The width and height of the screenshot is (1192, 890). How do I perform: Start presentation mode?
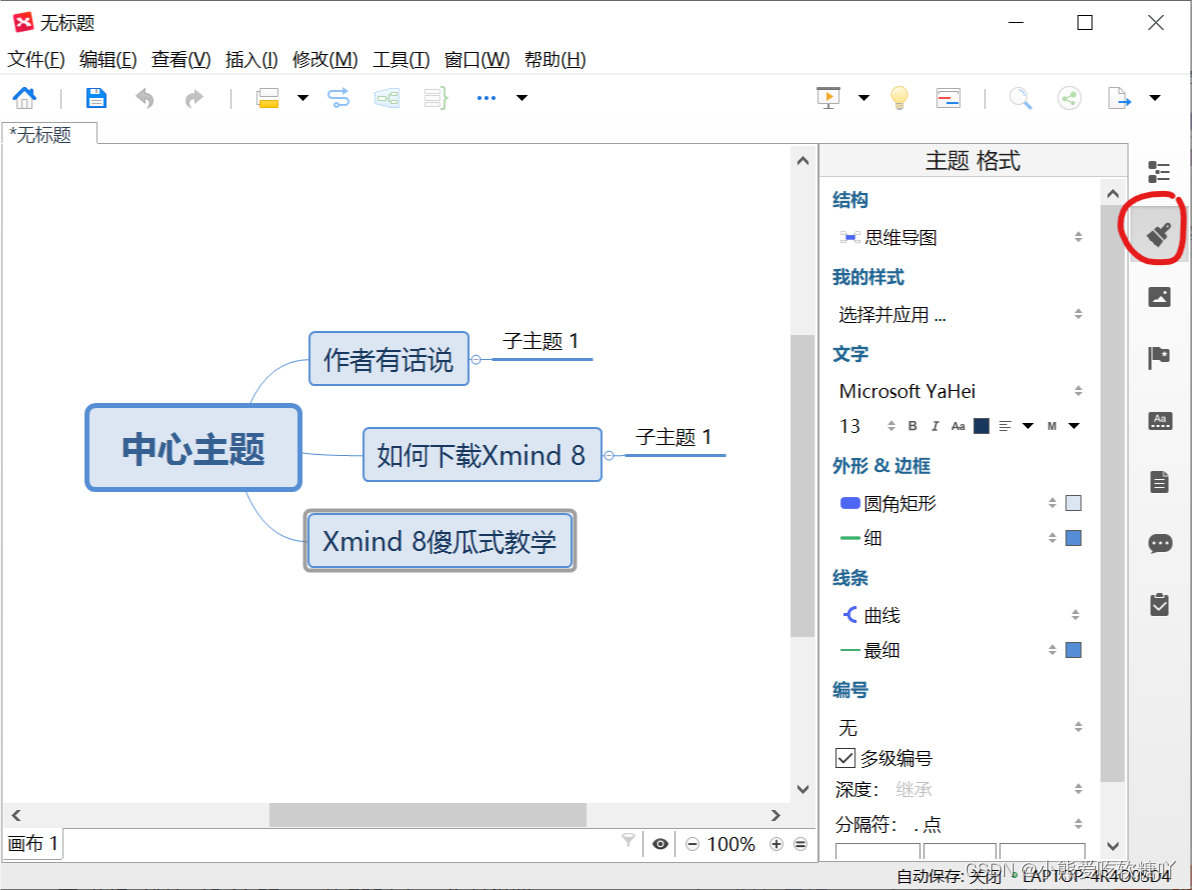coord(829,97)
